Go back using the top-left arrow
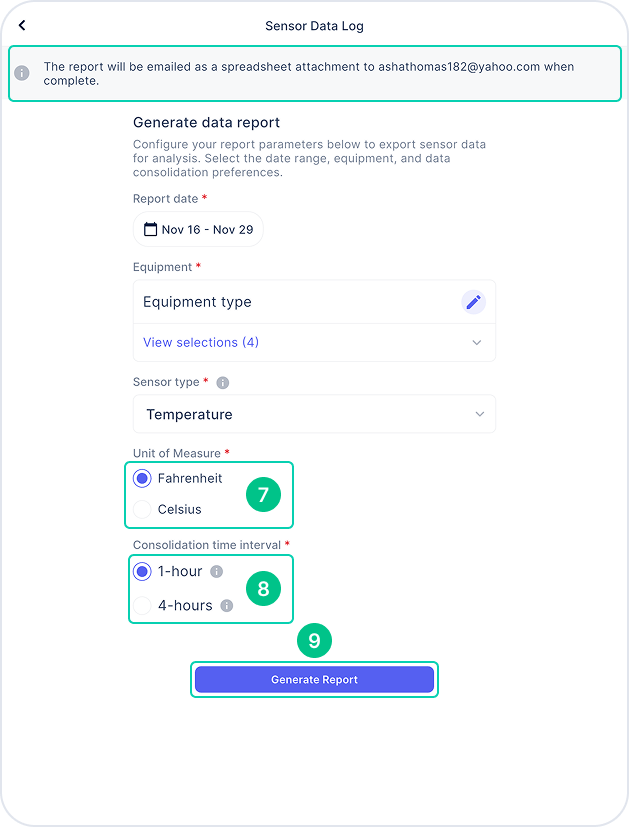The width and height of the screenshot is (629, 827). coord(22,25)
